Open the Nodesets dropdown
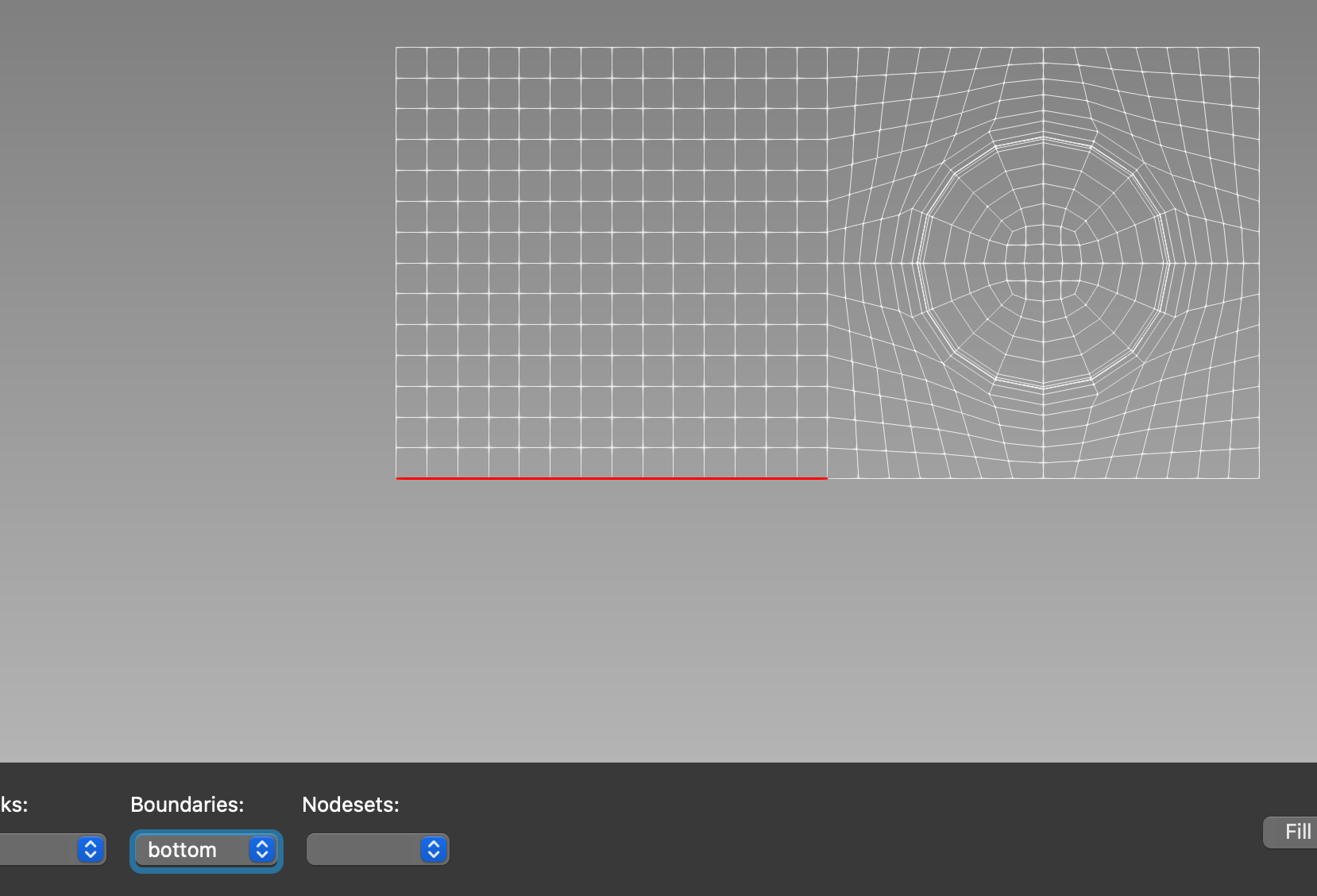 click(x=373, y=849)
